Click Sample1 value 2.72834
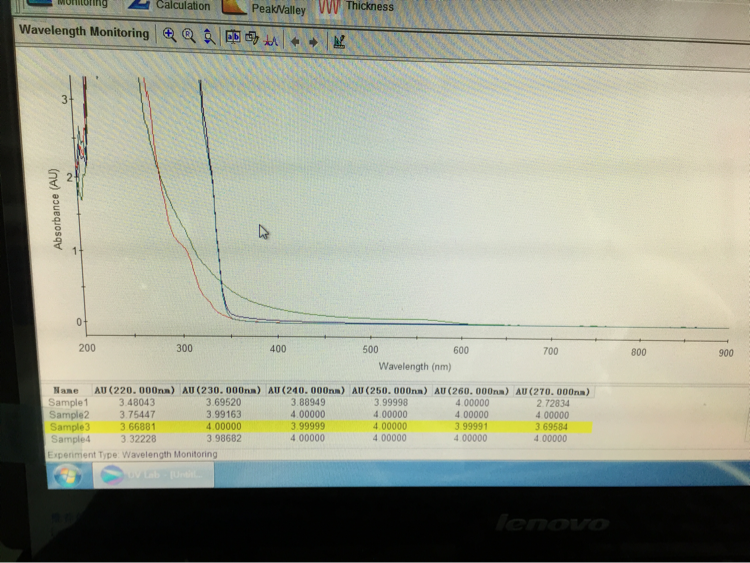The height and width of the screenshot is (563, 750). tap(553, 403)
